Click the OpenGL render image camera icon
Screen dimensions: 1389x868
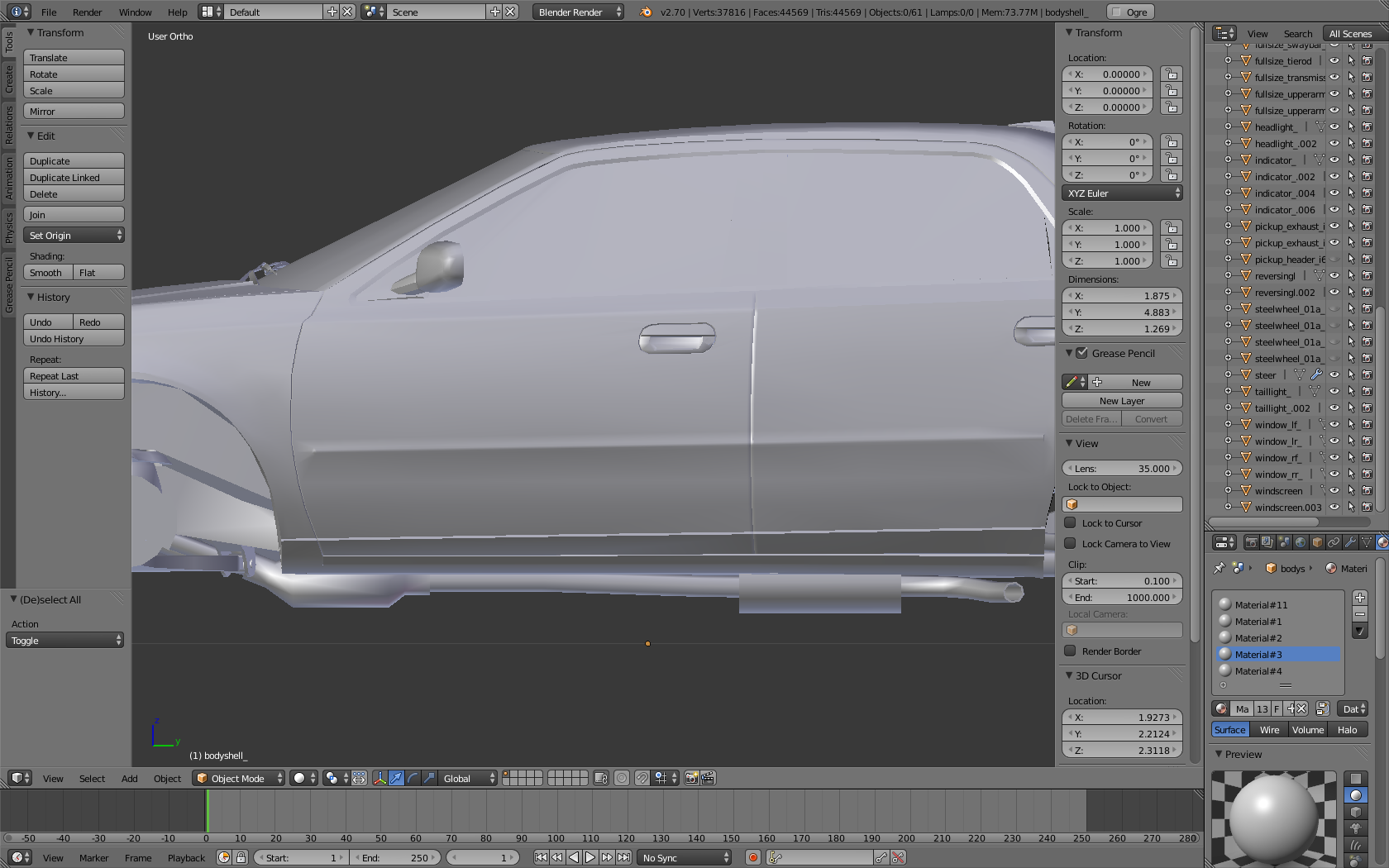pos(692,778)
